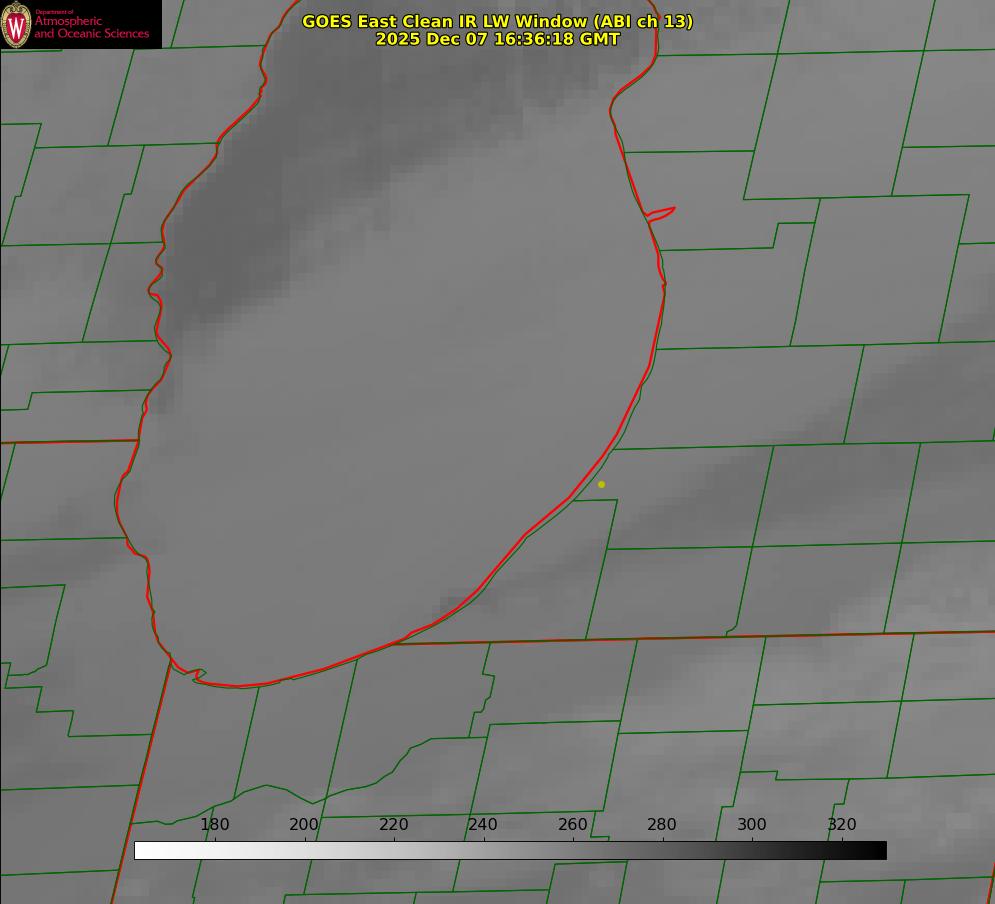Click the colorbar label '200'
Image resolution: width=995 pixels, height=904 pixels.
pyautogui.click(x=304, y=824)
